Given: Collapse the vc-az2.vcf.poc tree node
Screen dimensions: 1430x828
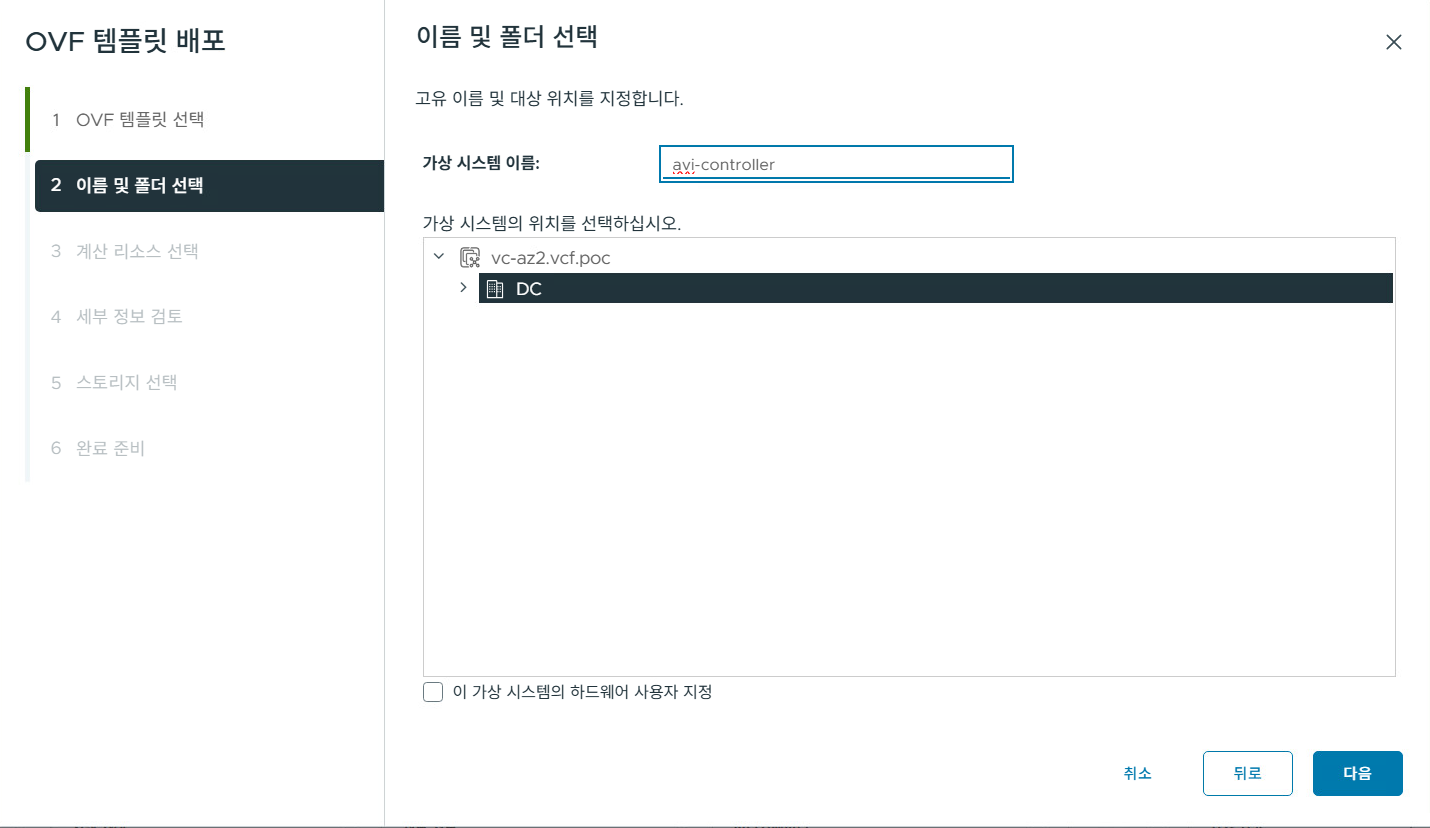Looking at the screenshot, I should pos(439,257).
